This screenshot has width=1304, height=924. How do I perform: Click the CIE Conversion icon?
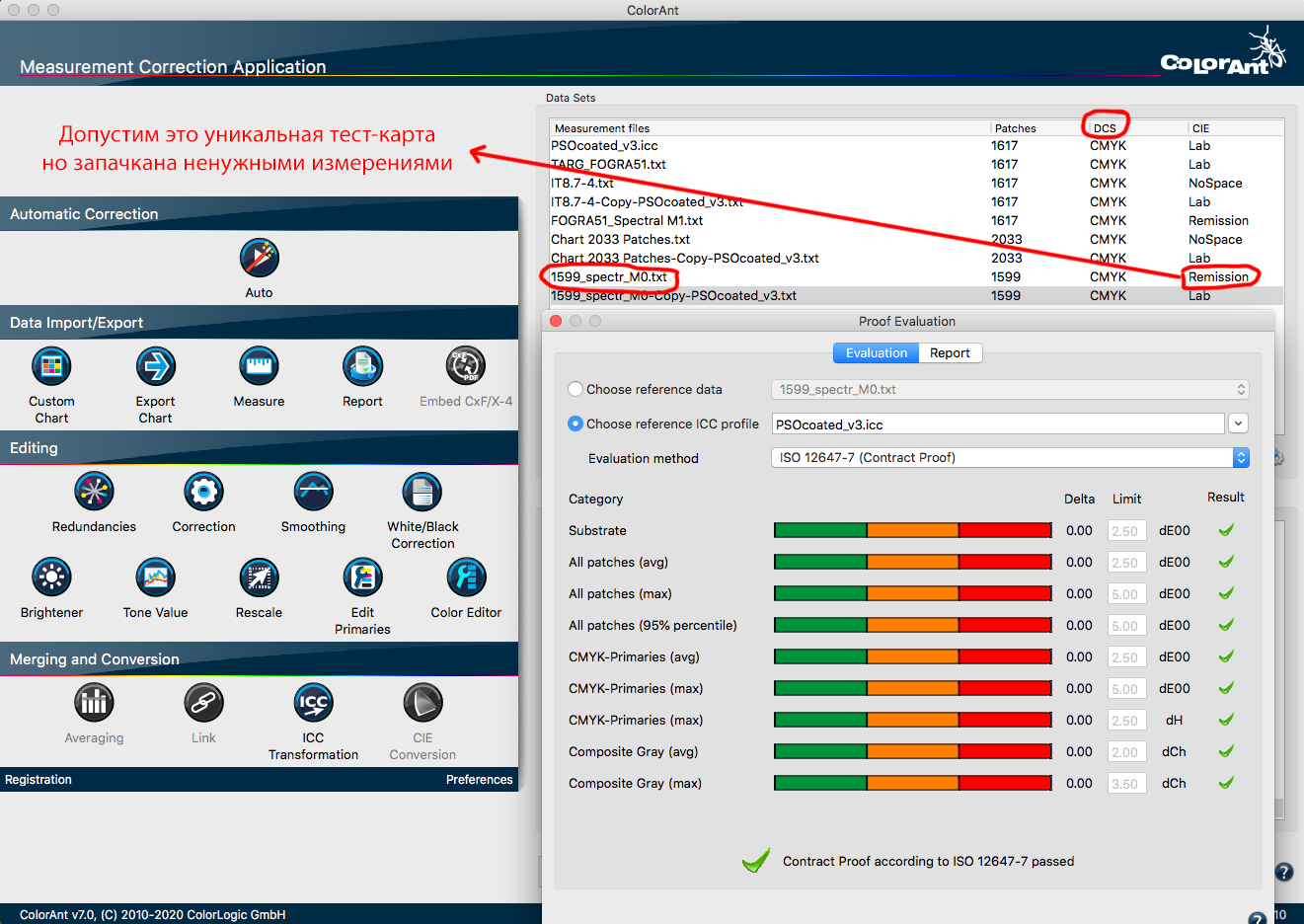pyautogui.click(x=422, y=703)
